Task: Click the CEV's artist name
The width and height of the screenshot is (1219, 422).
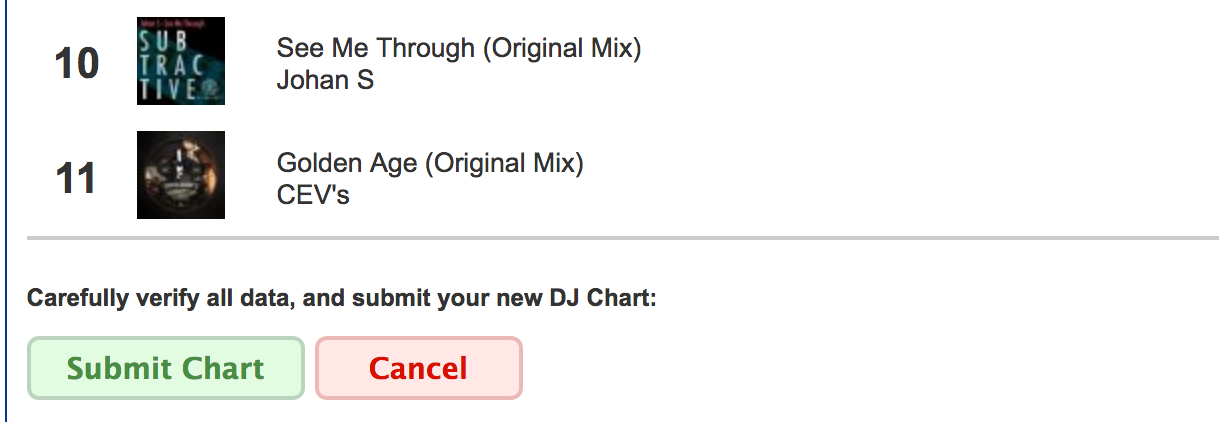Action: tap(313, 194)
